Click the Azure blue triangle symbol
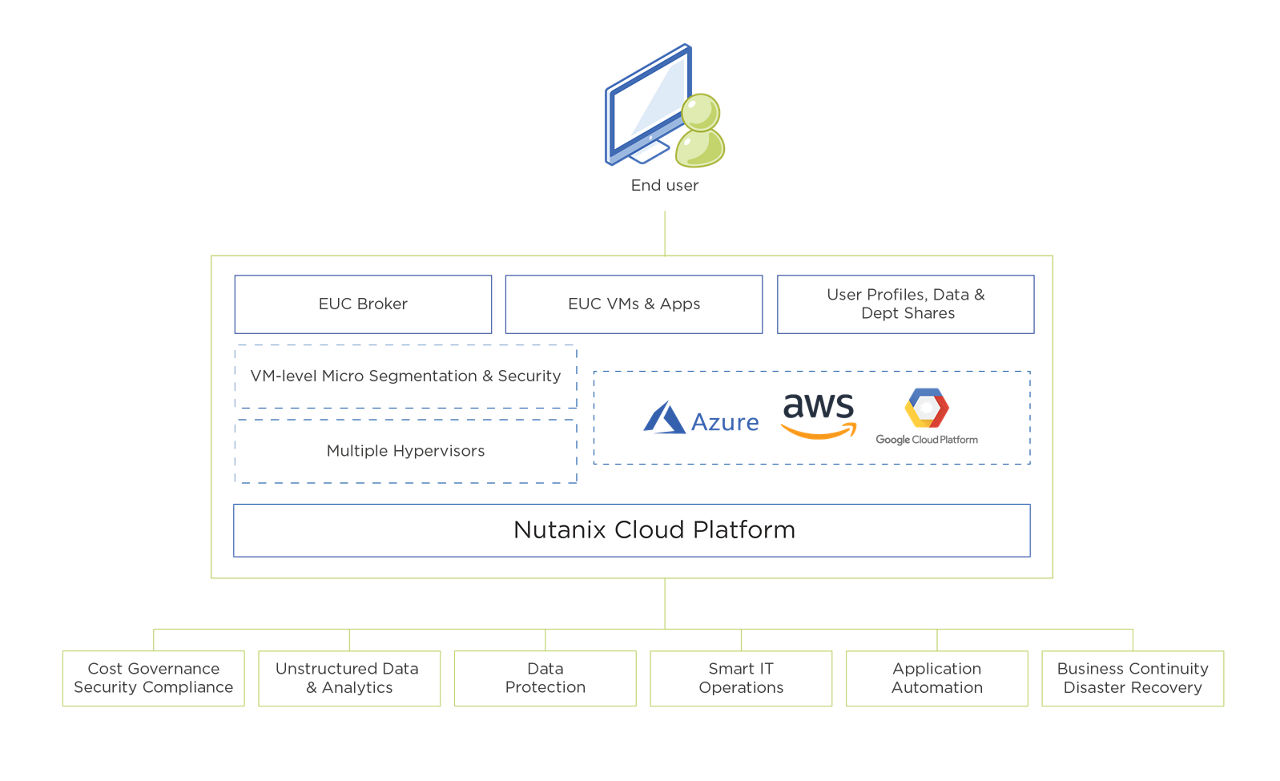This screenshot has width=1280, height=781. (x=665, y=418)
